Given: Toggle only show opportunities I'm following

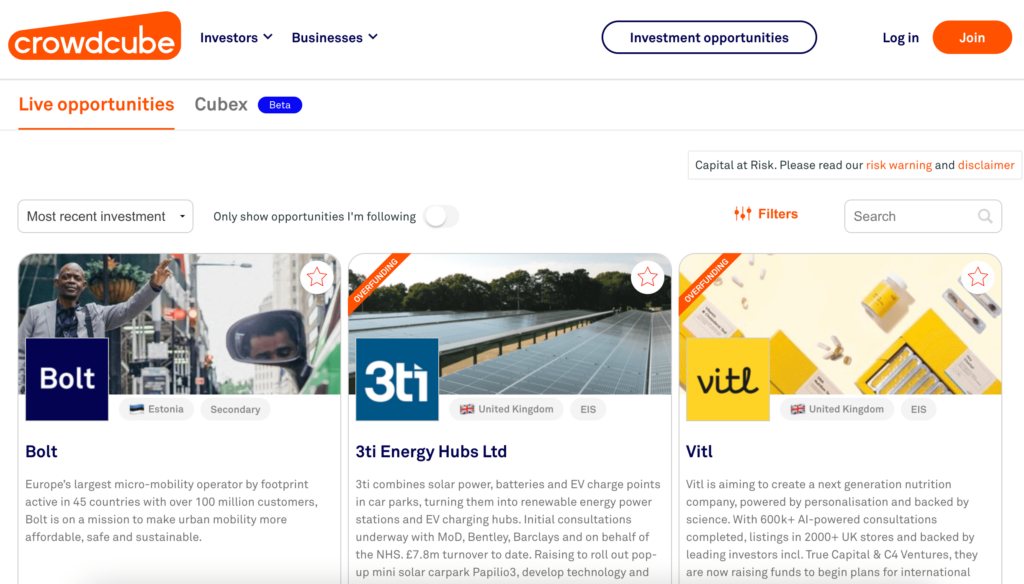Looking at the screenshot, I should [441, 216].
